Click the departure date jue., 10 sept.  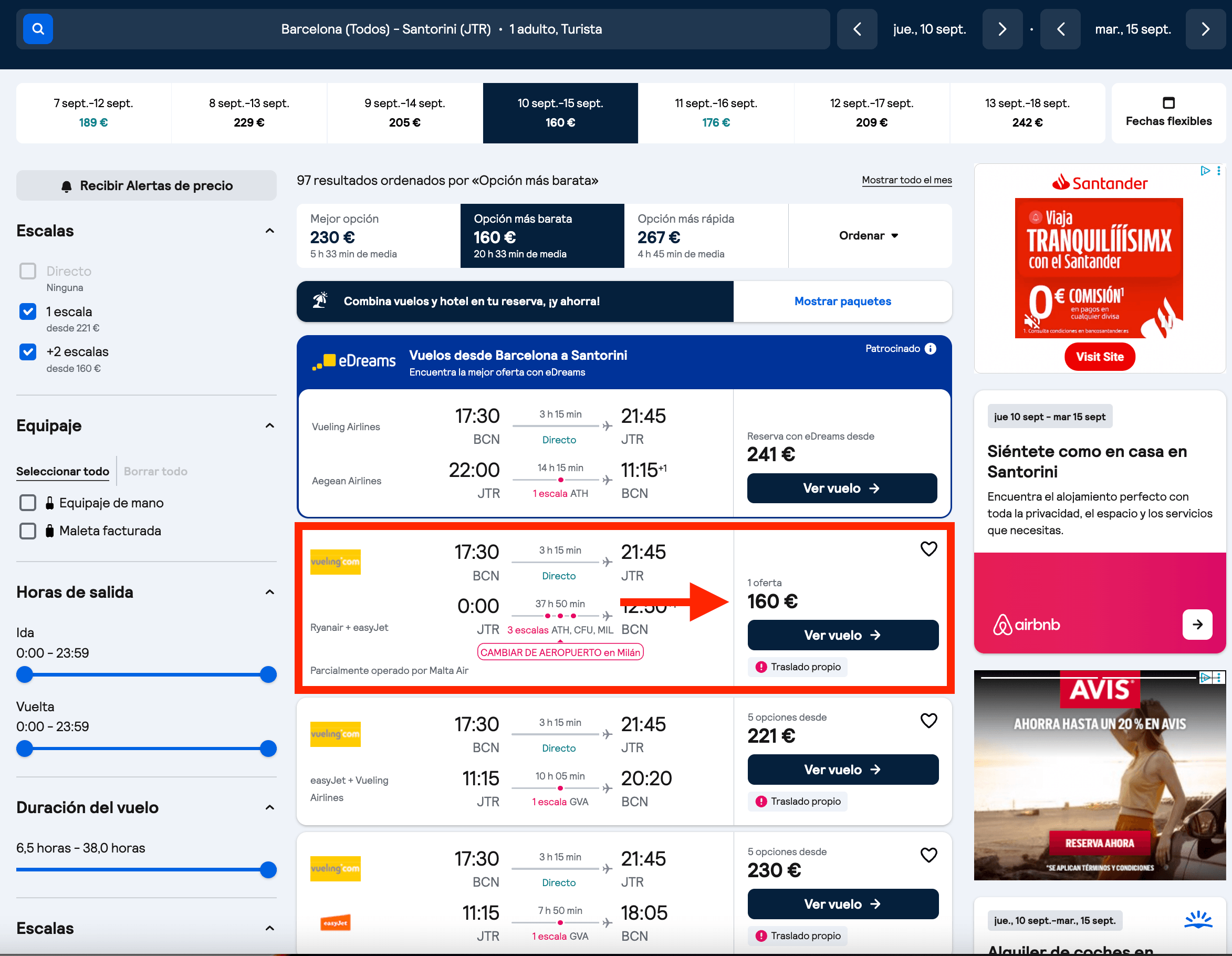point(930,29)
